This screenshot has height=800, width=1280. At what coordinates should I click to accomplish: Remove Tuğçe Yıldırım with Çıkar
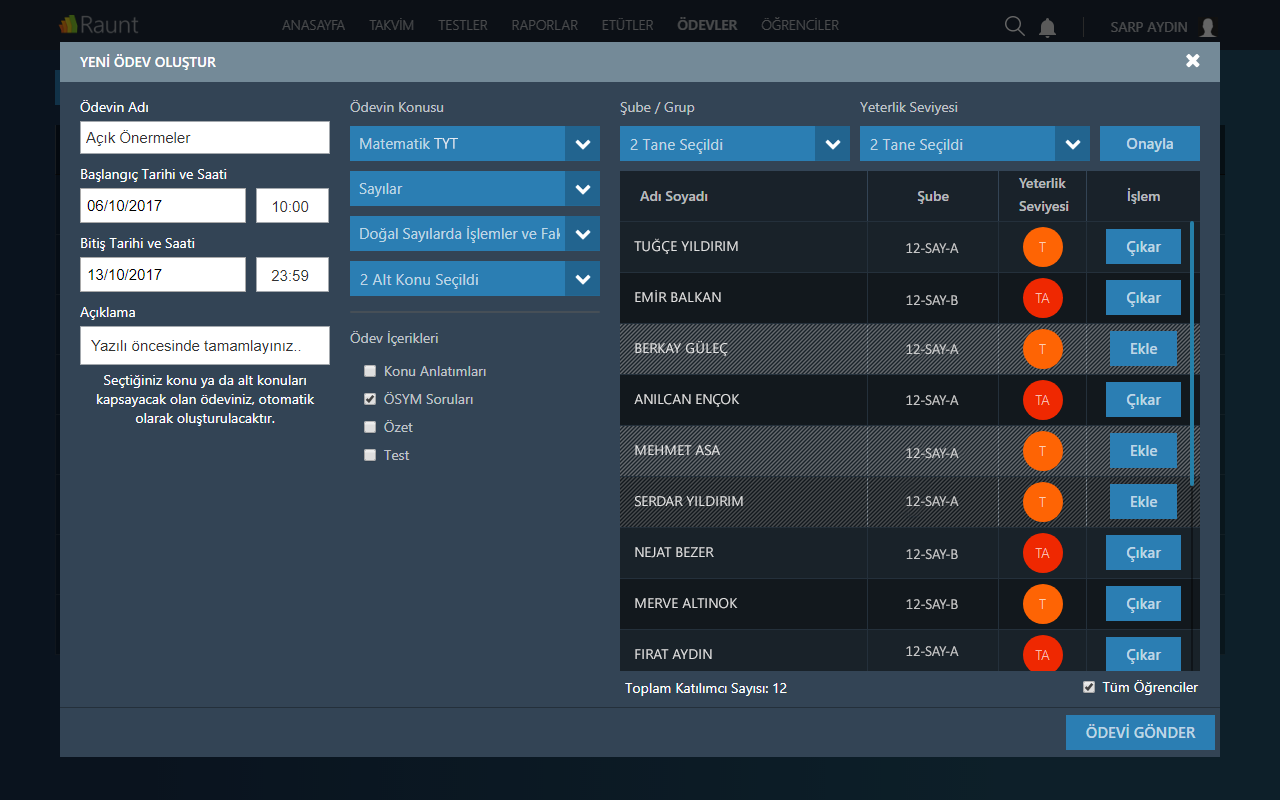(1143, 247)
